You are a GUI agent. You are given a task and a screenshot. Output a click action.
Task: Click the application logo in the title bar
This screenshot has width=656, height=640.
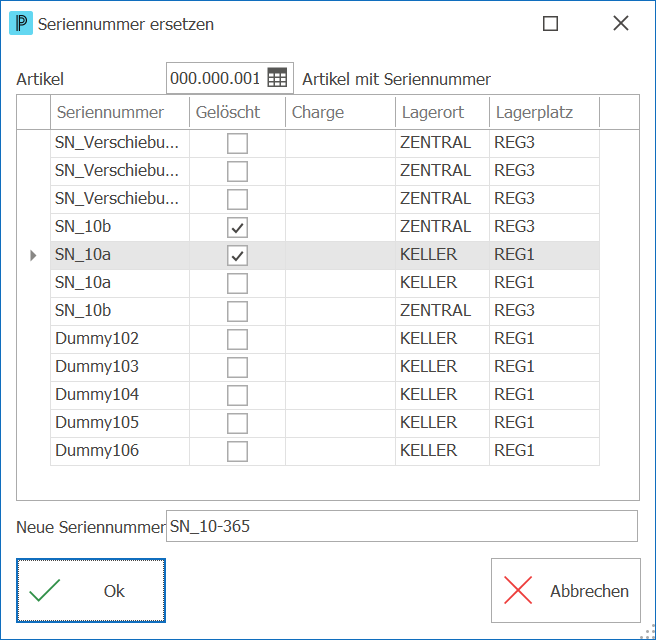(21, 23)
